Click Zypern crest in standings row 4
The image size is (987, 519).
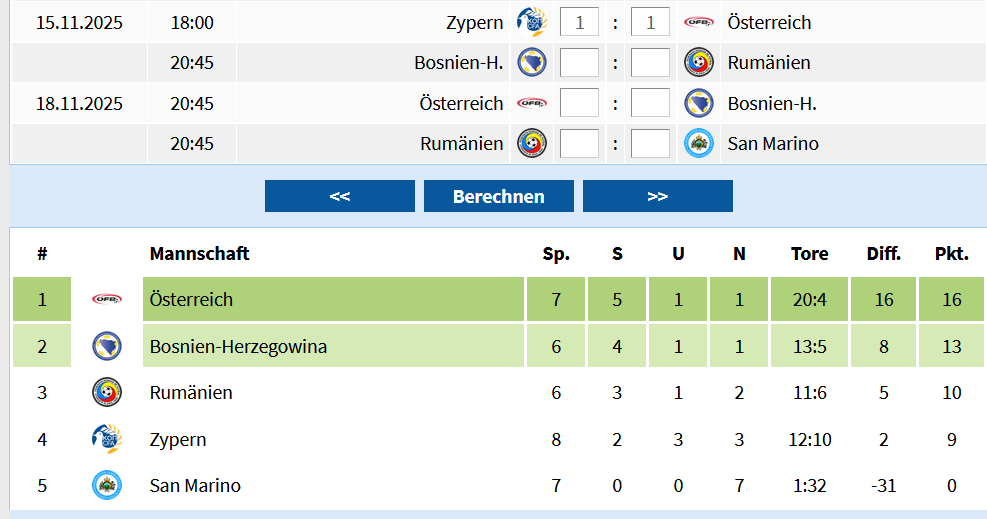[x=107, y=439]
